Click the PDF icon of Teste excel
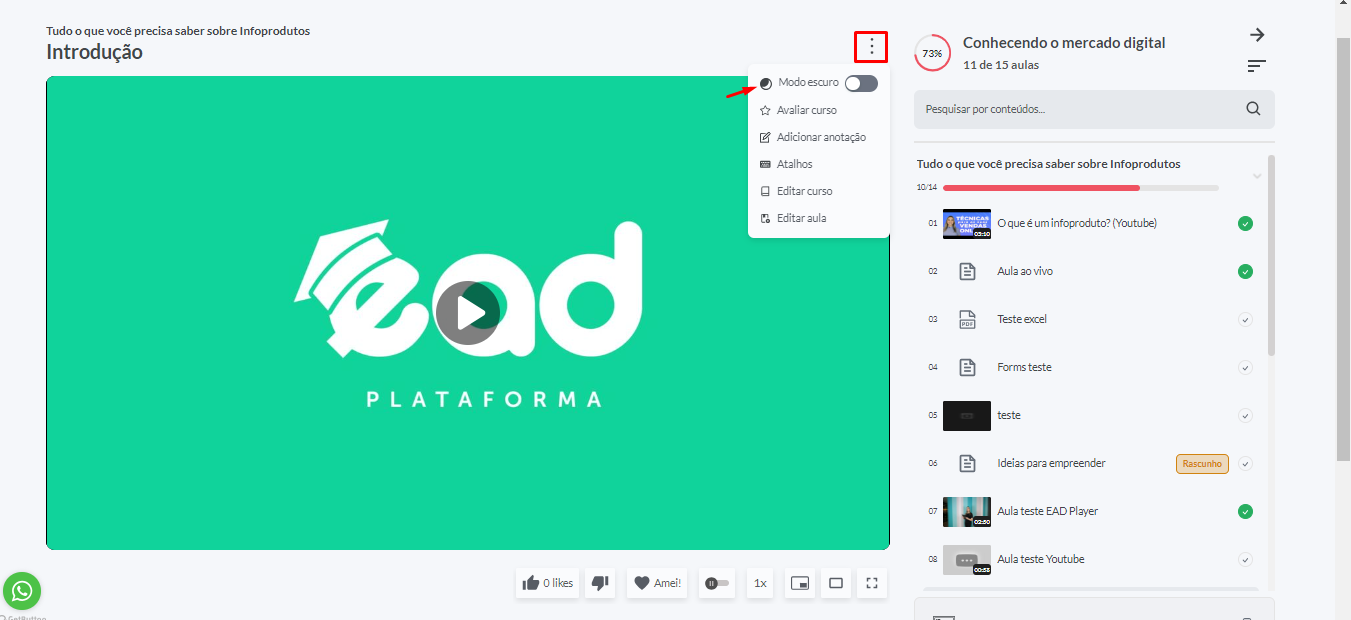The image size is (1351, 620). [967, 319]
